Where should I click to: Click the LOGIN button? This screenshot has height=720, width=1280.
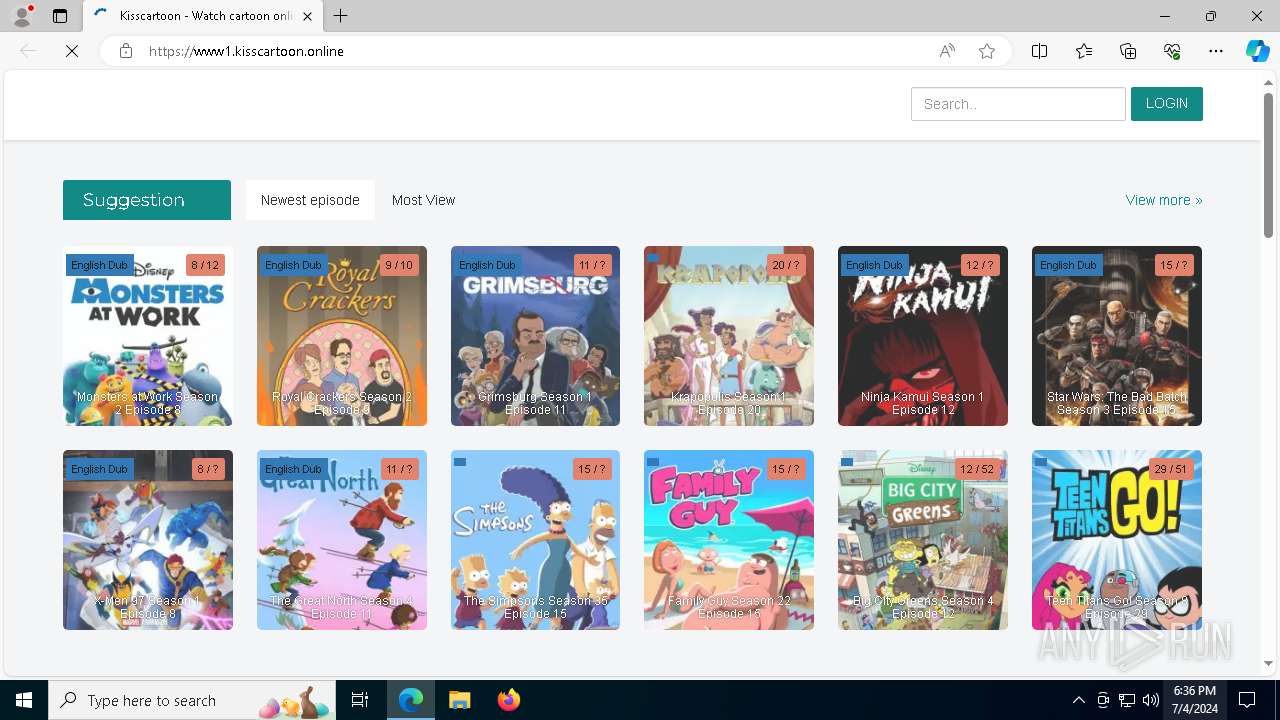pos(1167,104)
